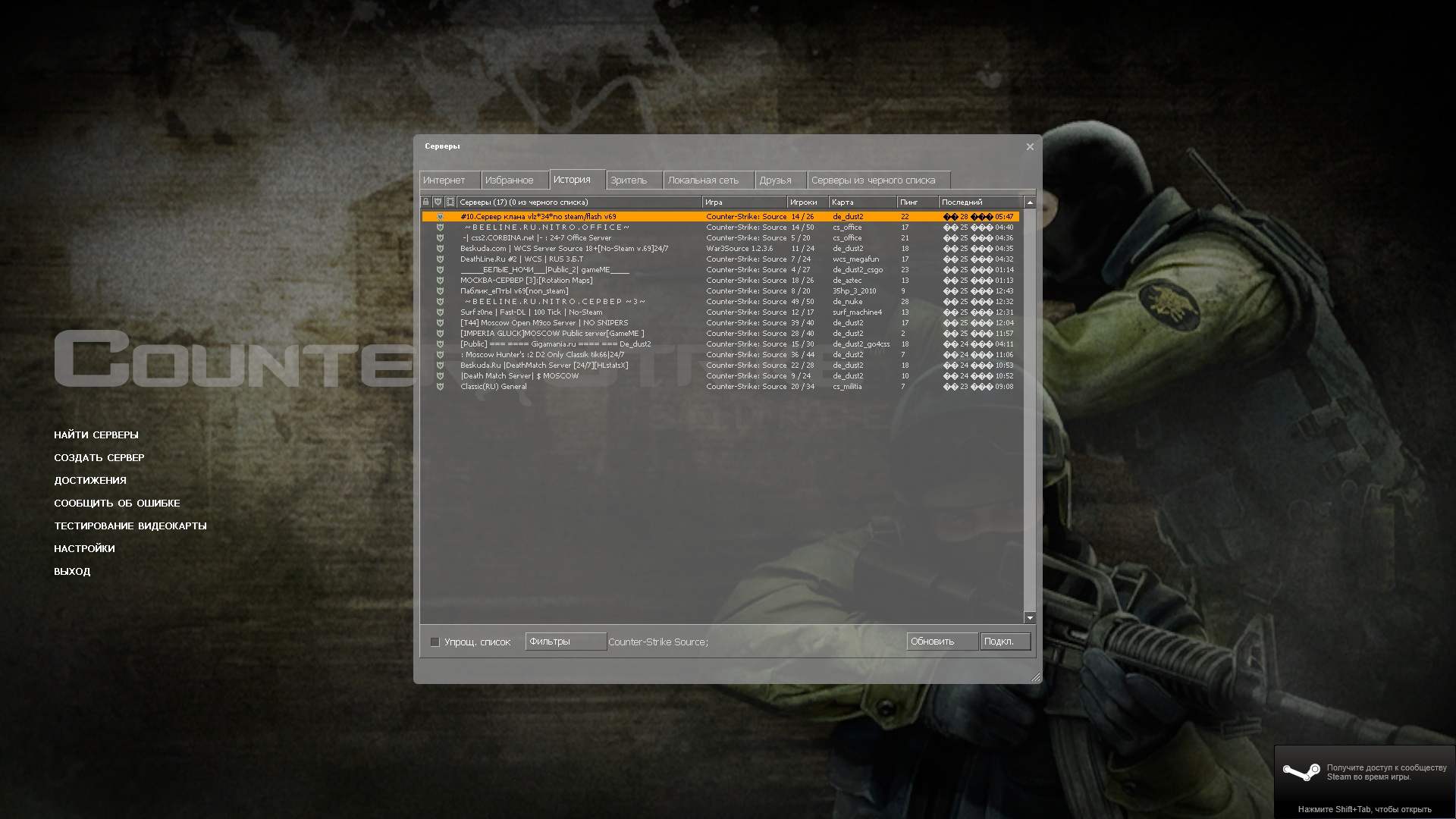
Task: Click the Steam logo in the overlay notification
Action: [x=1301, y=772]
